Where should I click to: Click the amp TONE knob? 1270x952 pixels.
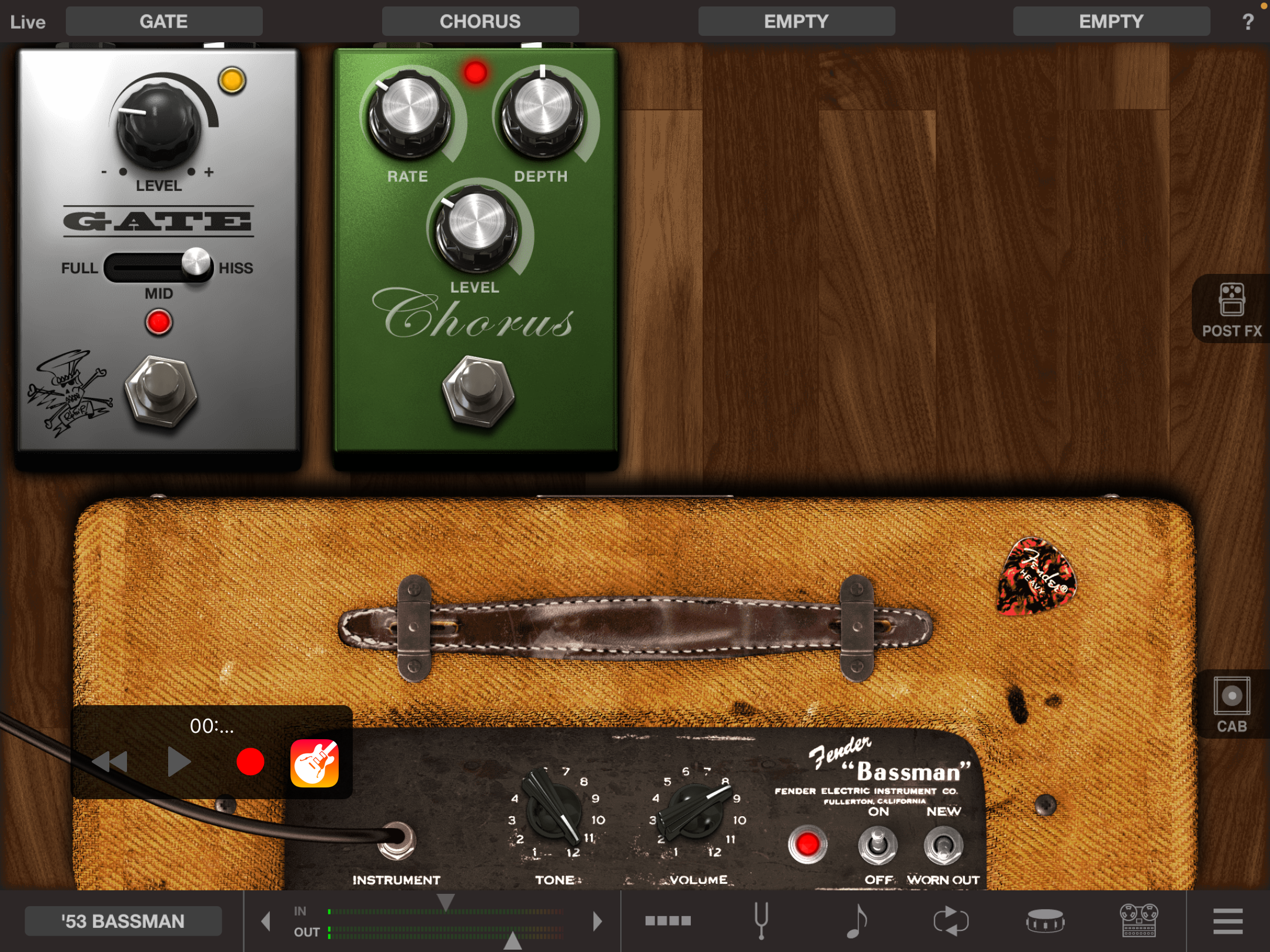tap(554, 809)
